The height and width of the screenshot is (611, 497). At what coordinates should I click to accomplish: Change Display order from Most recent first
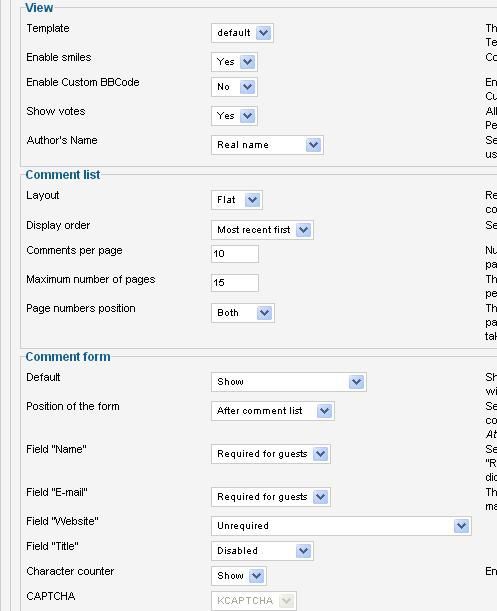(262, 230)
